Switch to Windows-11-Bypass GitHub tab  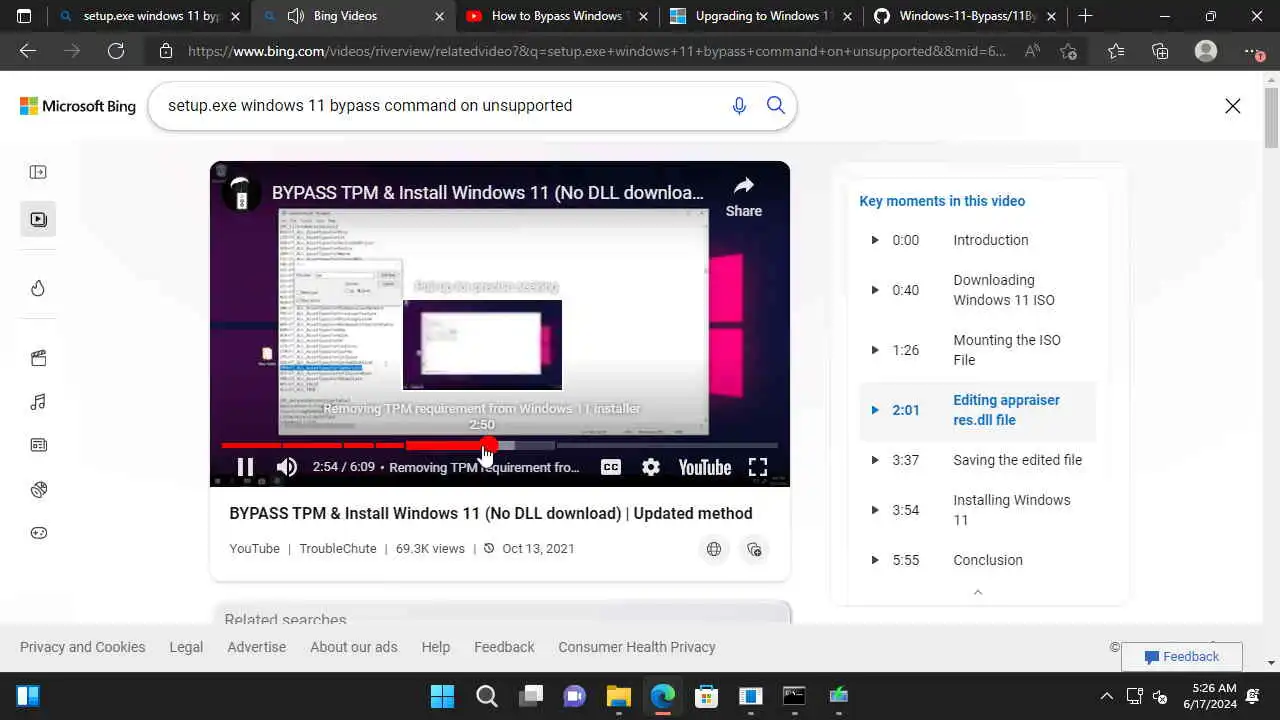[x=965, y=16]
